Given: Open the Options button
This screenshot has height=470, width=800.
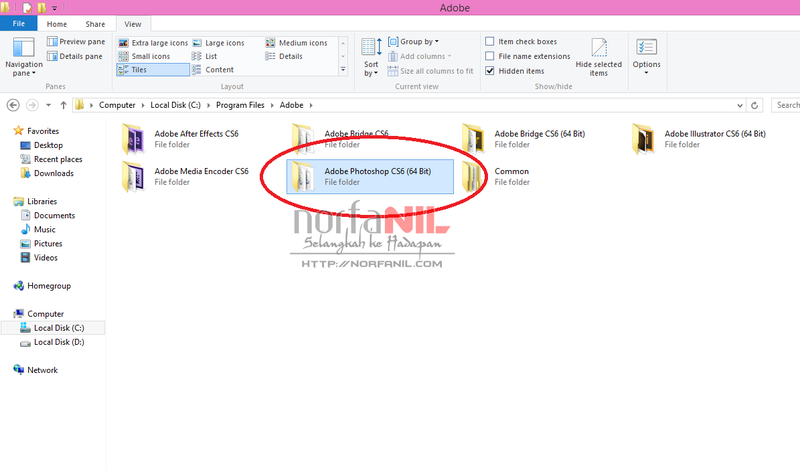Looking at the screenshot, I should pyautogui.click(x=646, y=57).
